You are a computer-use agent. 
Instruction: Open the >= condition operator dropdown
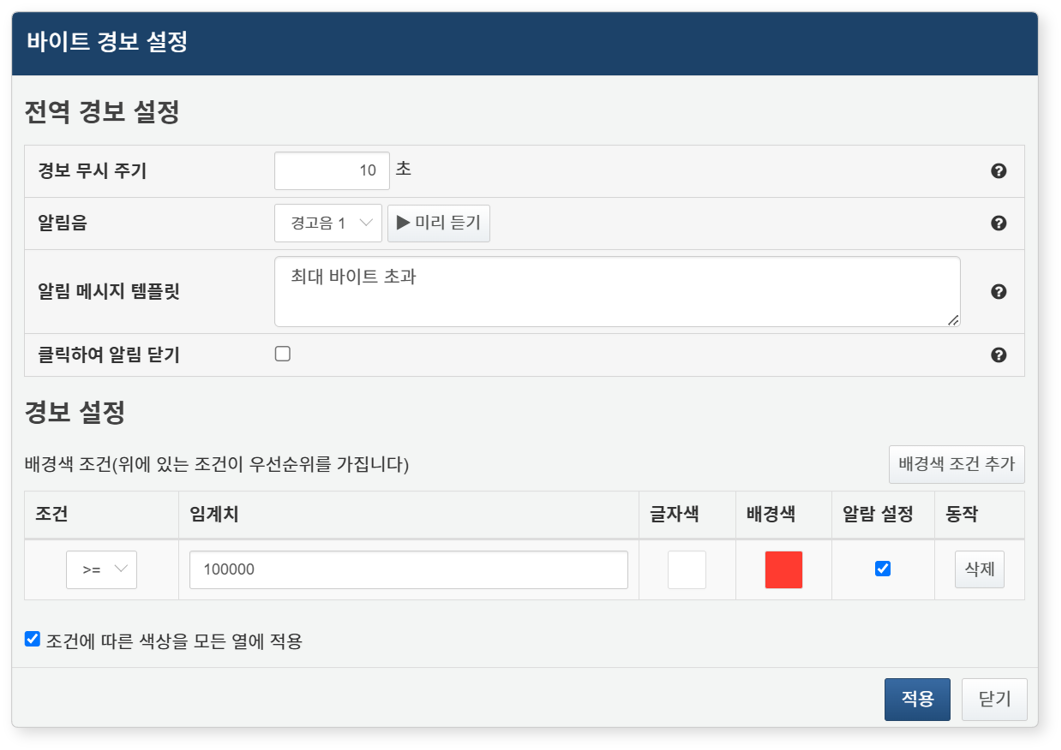(x=101, y=569)
